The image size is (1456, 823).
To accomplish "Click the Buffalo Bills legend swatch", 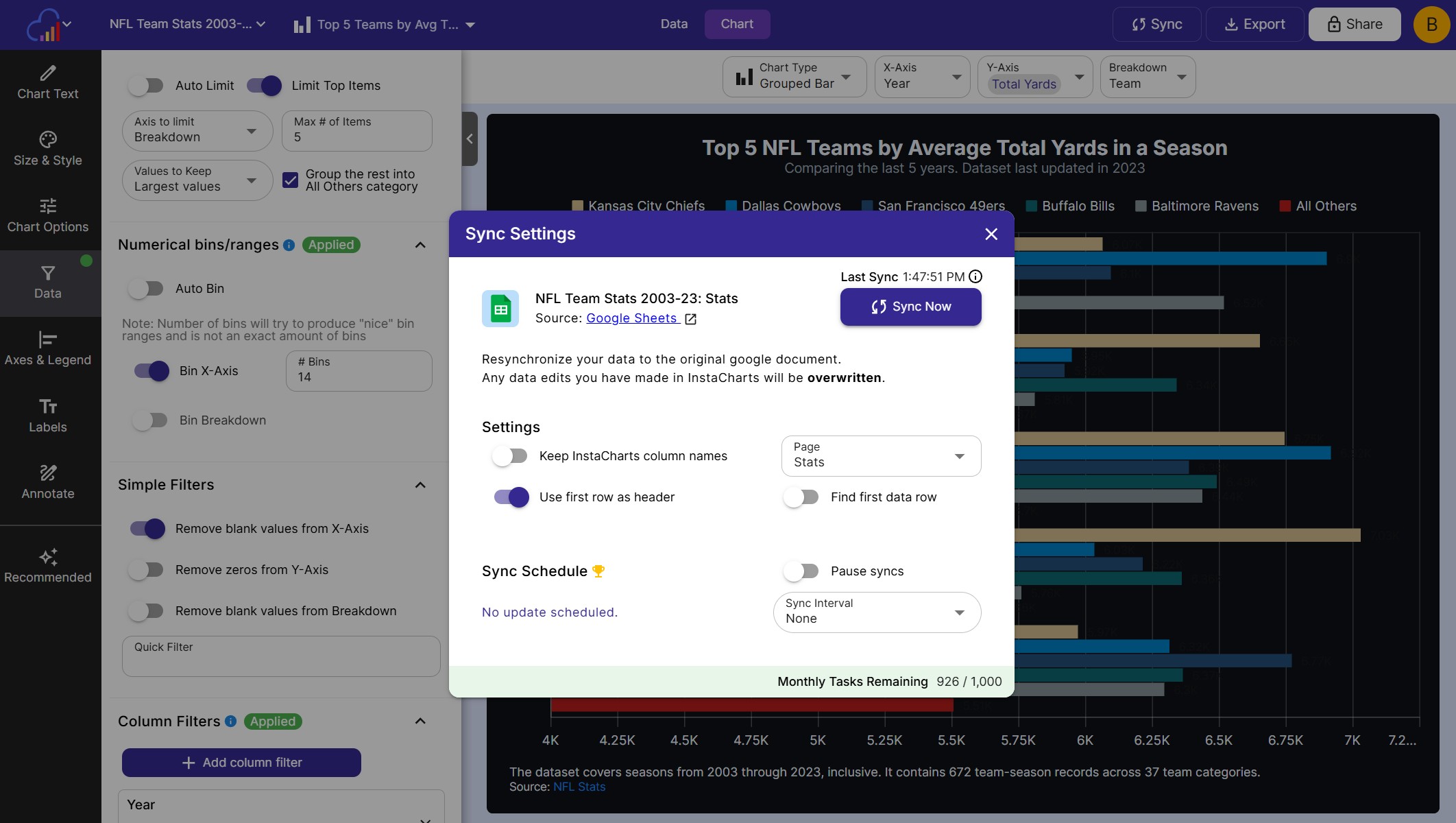I will 1031,206.
